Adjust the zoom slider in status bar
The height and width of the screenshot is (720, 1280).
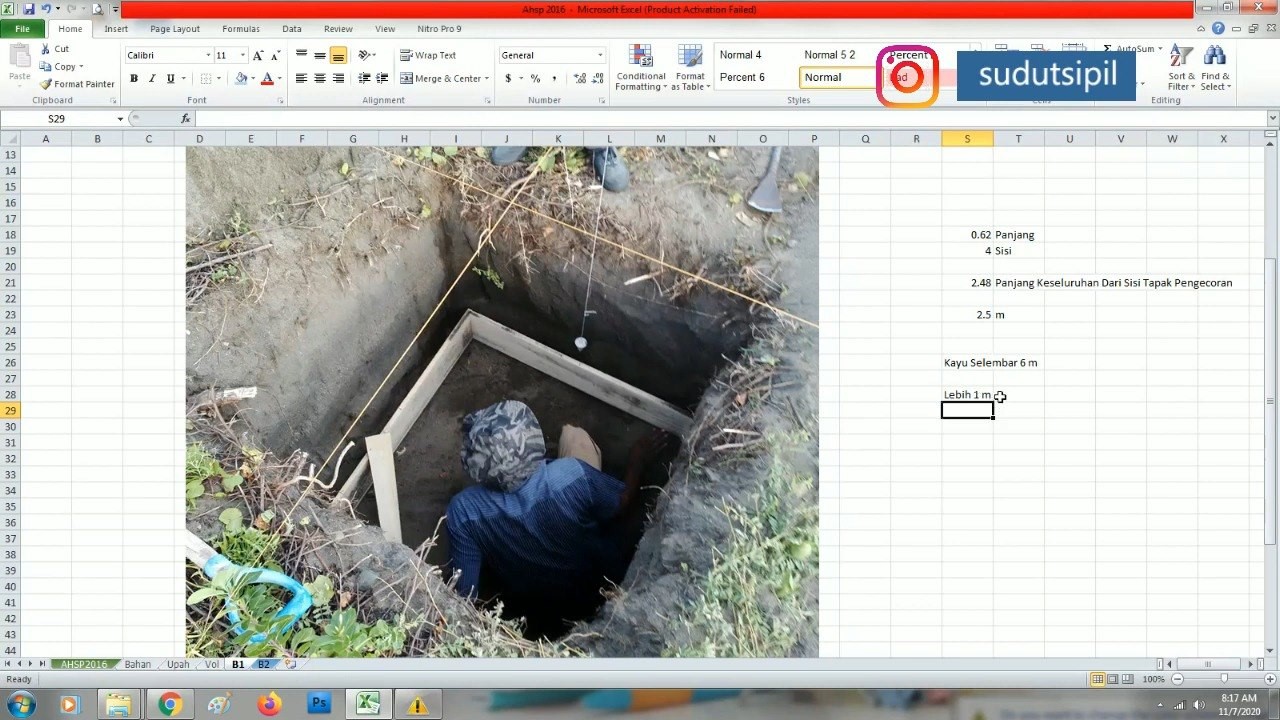(1223, 679)
